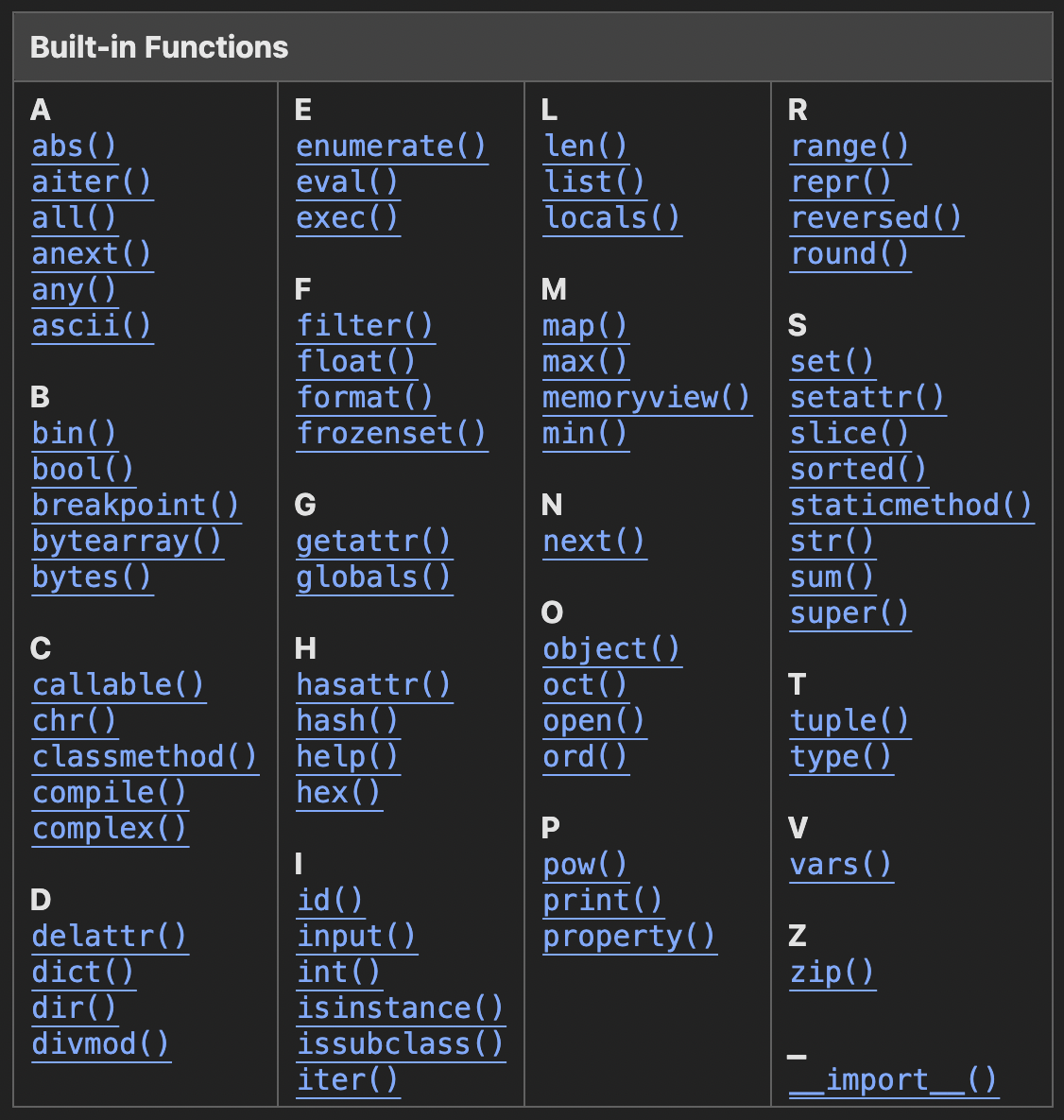Follow the classmethod() link
Viewport: 1064px width, 1120px height.
[x=145, y=757]
